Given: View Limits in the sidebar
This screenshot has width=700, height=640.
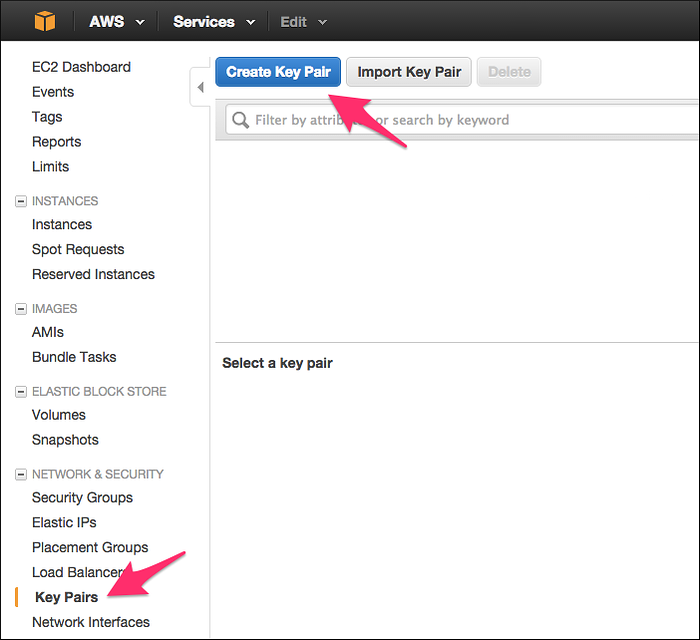Looking at the screenshot, I should click(x=50, y=166).
